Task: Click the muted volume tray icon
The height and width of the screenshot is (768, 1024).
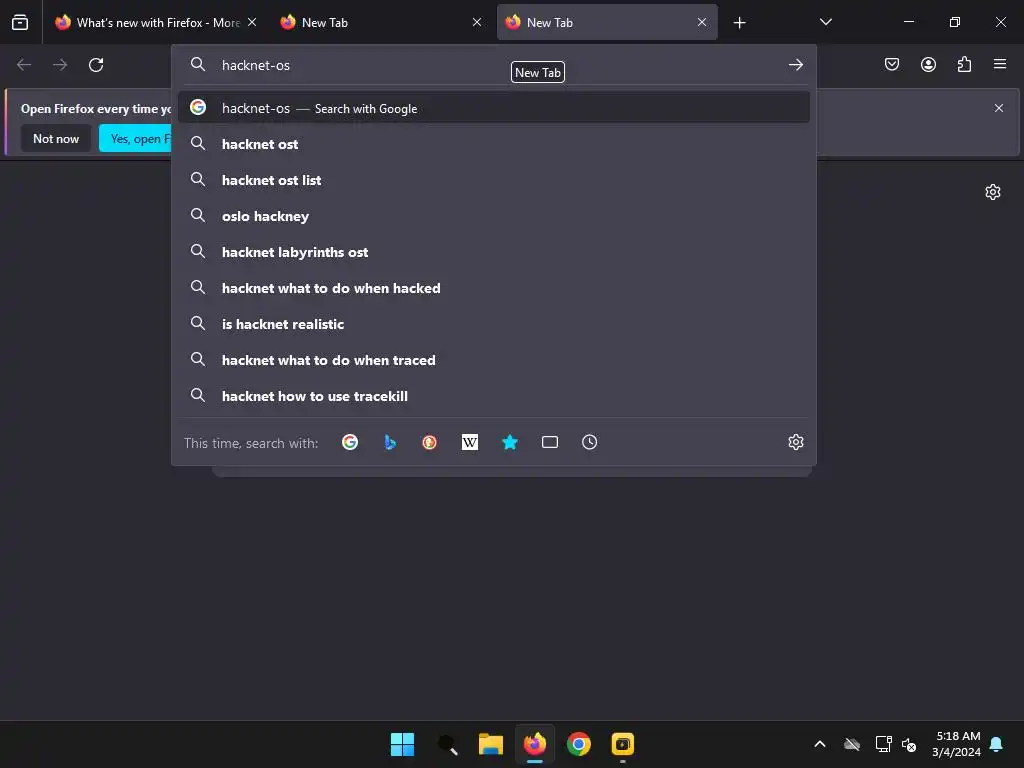Action: point(909,744)
